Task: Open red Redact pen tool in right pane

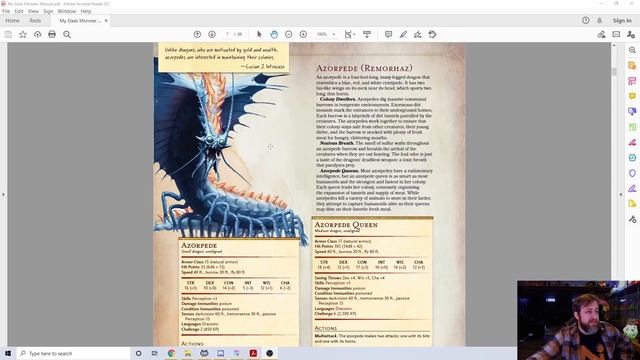Action: pyautogui.click(x=632, y=142)
